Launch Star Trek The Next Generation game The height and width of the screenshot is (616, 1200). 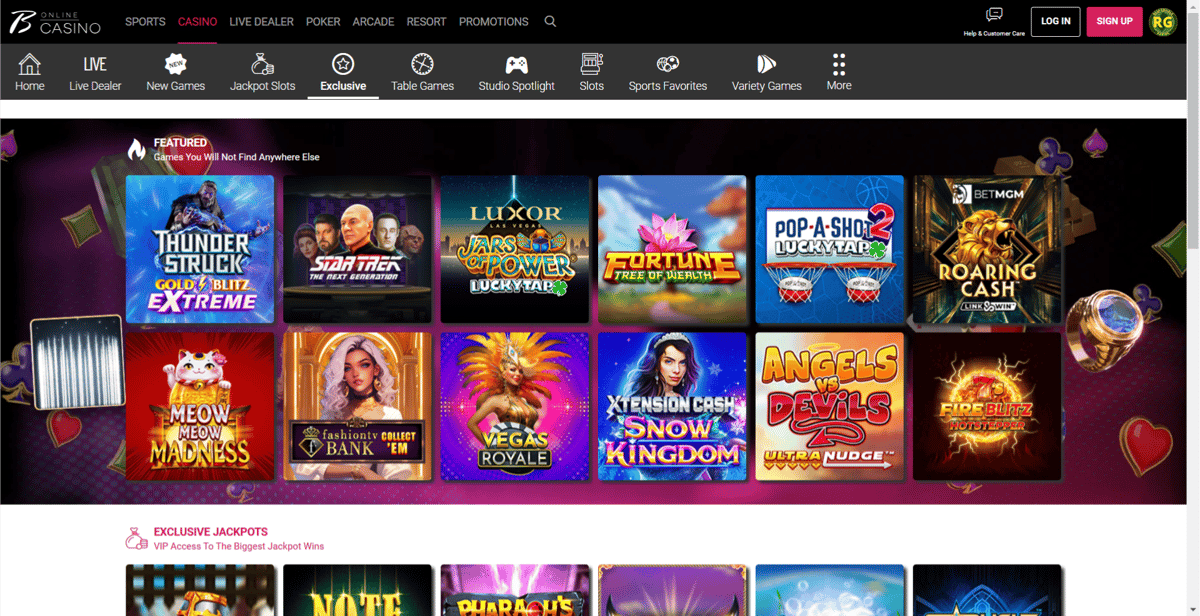point(357,250)
